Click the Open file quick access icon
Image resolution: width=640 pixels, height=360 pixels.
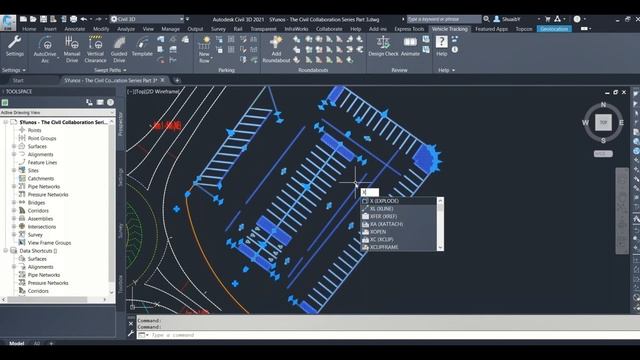pos(33,19)
